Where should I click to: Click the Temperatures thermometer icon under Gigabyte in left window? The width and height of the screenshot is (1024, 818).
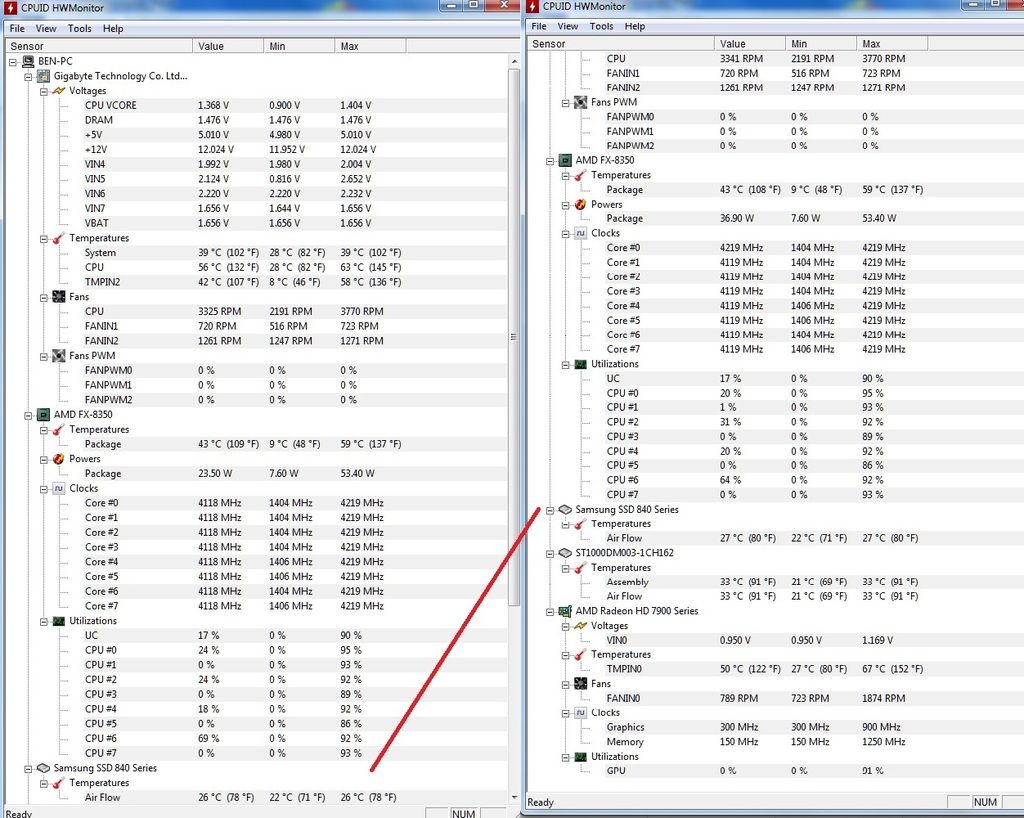tap(59, 238)
